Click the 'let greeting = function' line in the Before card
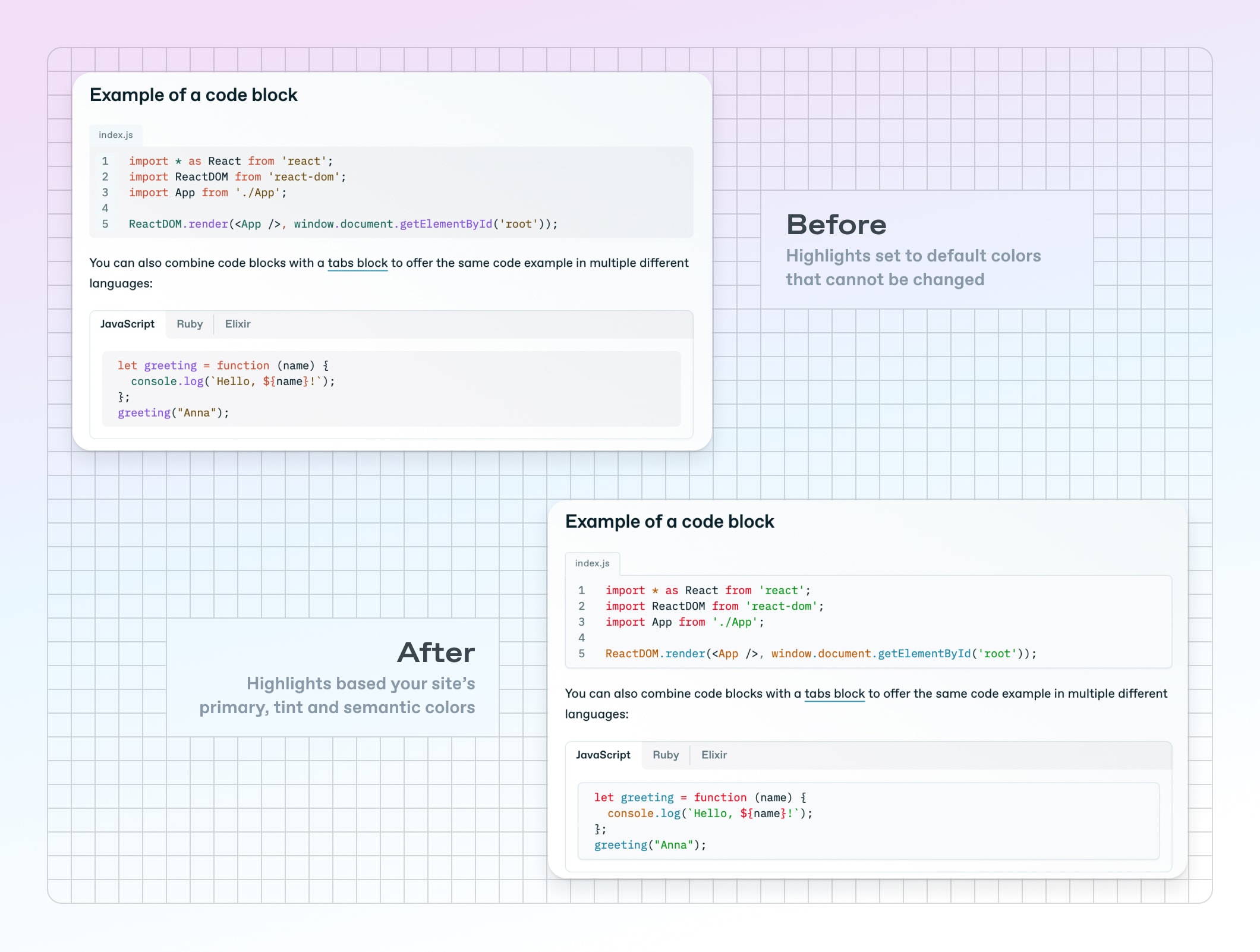 pyautogui.click(x=223, y=365)
